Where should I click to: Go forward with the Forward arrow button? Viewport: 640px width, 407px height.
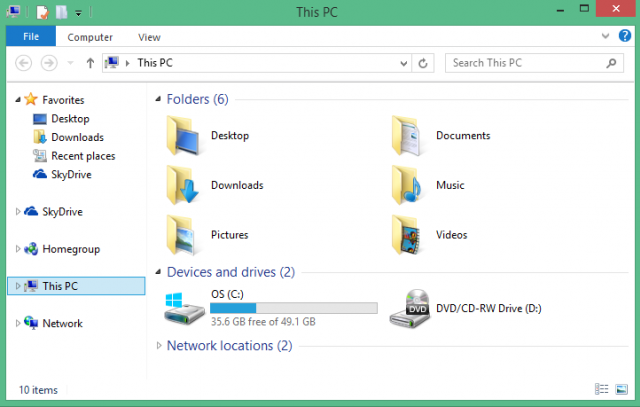tap(49, 63)
